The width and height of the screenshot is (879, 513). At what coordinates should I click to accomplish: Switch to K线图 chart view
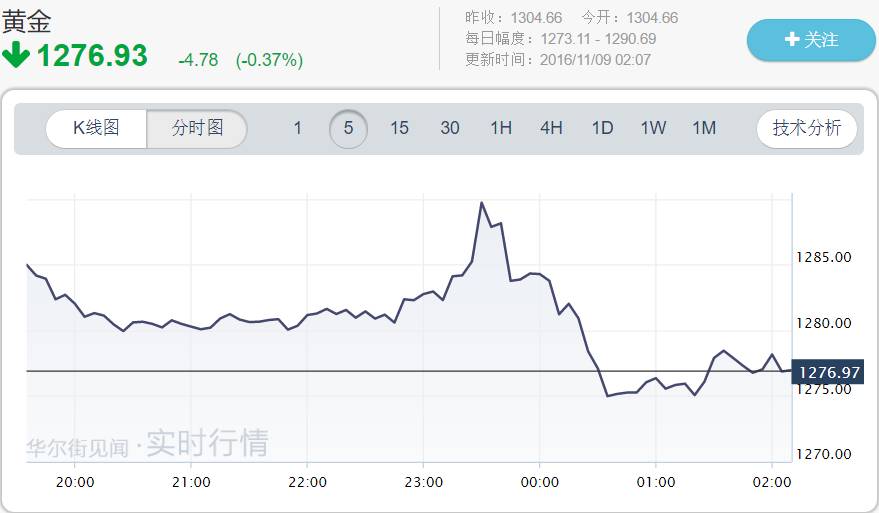[96, 128]
